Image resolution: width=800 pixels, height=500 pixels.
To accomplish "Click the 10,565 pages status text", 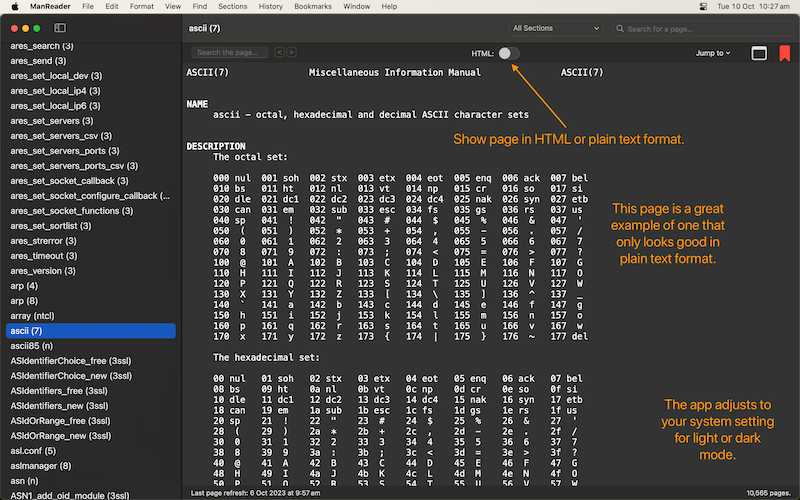I will pyautogui.click(x=768, y=493).
